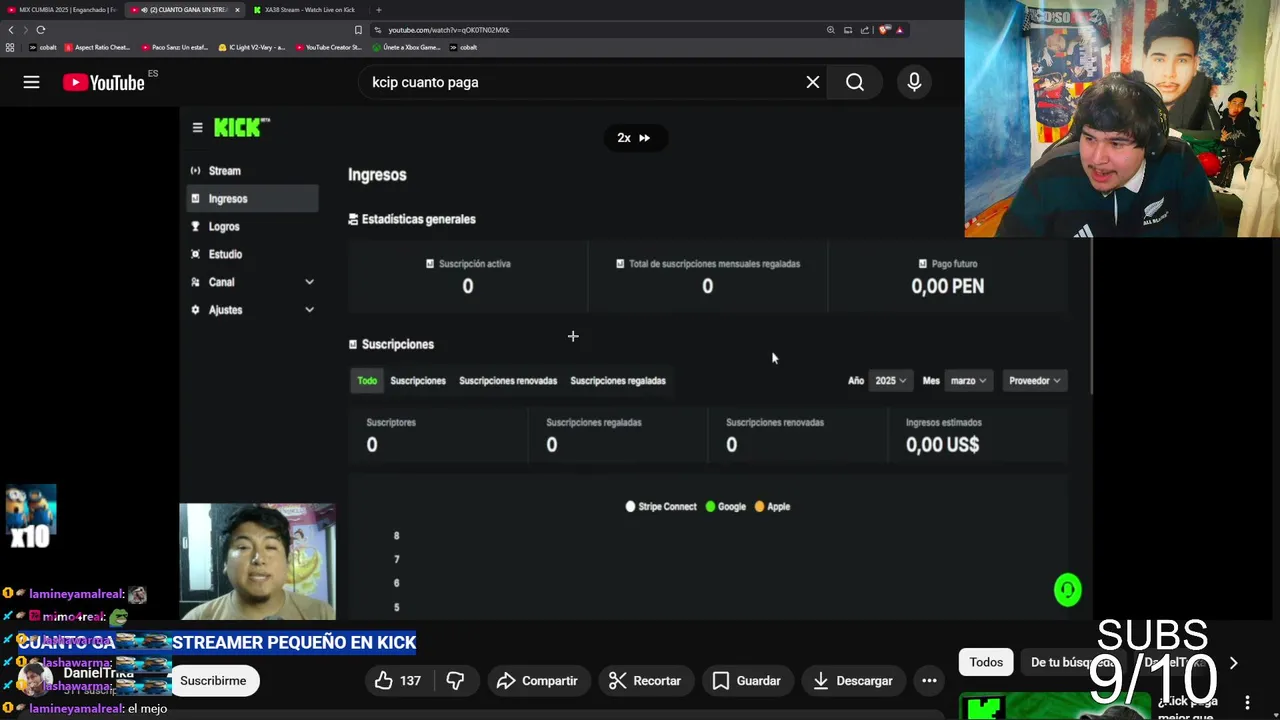Click the 'Pago futuro' 0,00 PEN value
Viewport: 1280px width, 720px height.
pyautogui.click(x=947, y=287)
